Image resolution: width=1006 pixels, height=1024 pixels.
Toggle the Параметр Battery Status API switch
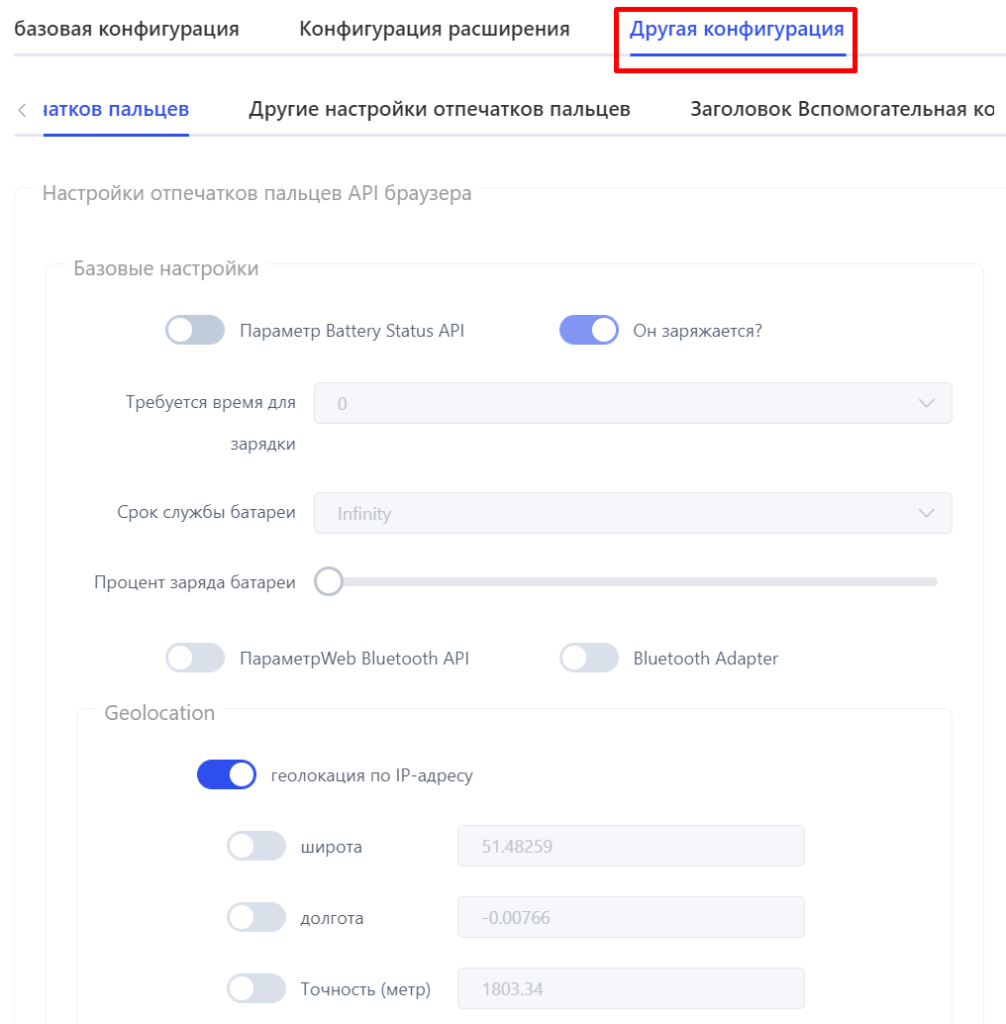coord(195,330)
